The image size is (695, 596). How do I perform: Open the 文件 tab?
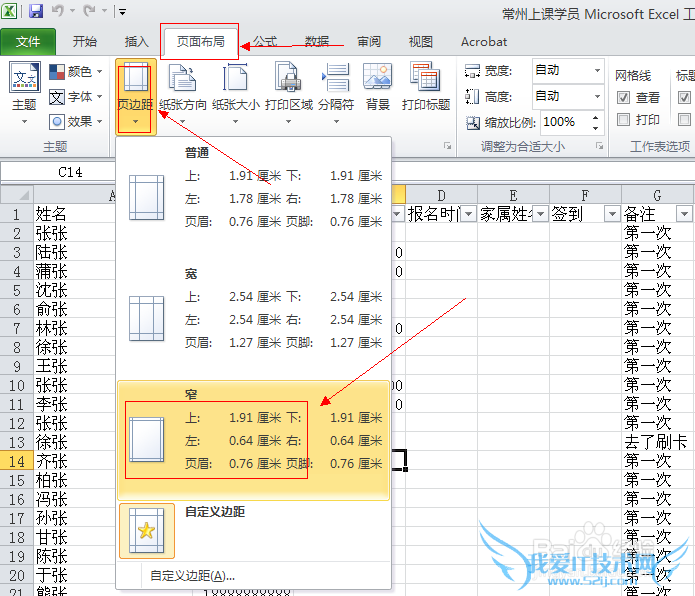pyautogui.click(x=28, y=42)
